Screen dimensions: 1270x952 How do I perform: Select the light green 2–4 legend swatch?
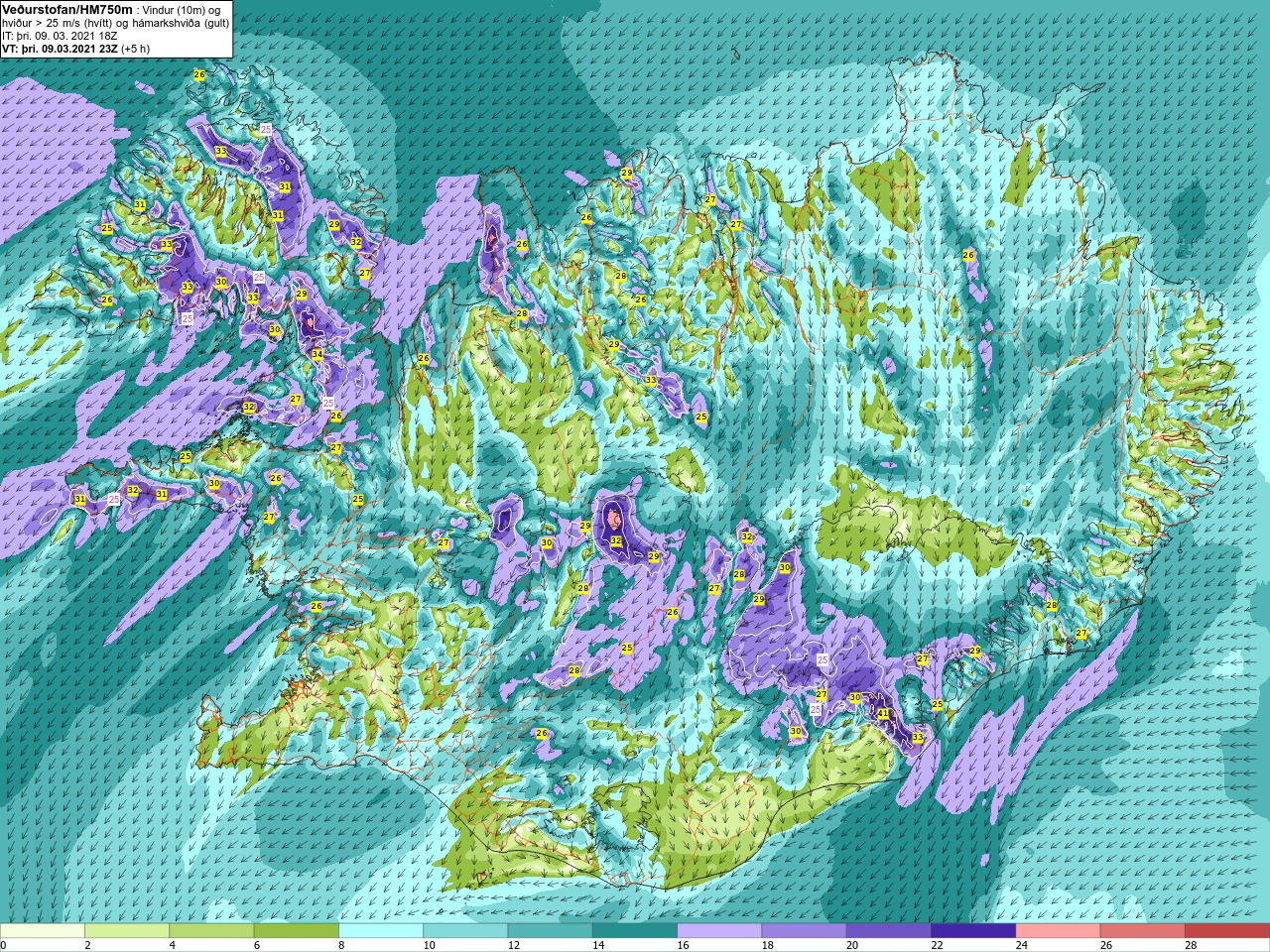[x=127, y=931]
